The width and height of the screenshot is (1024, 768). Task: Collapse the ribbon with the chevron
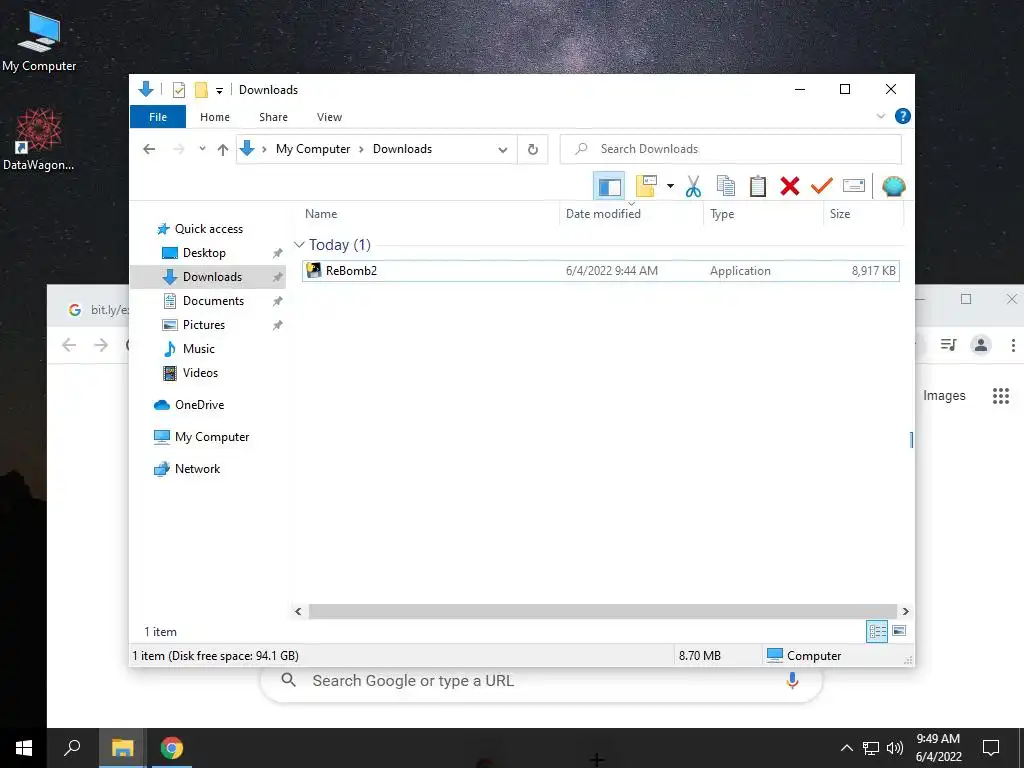(x=880, y=116)
